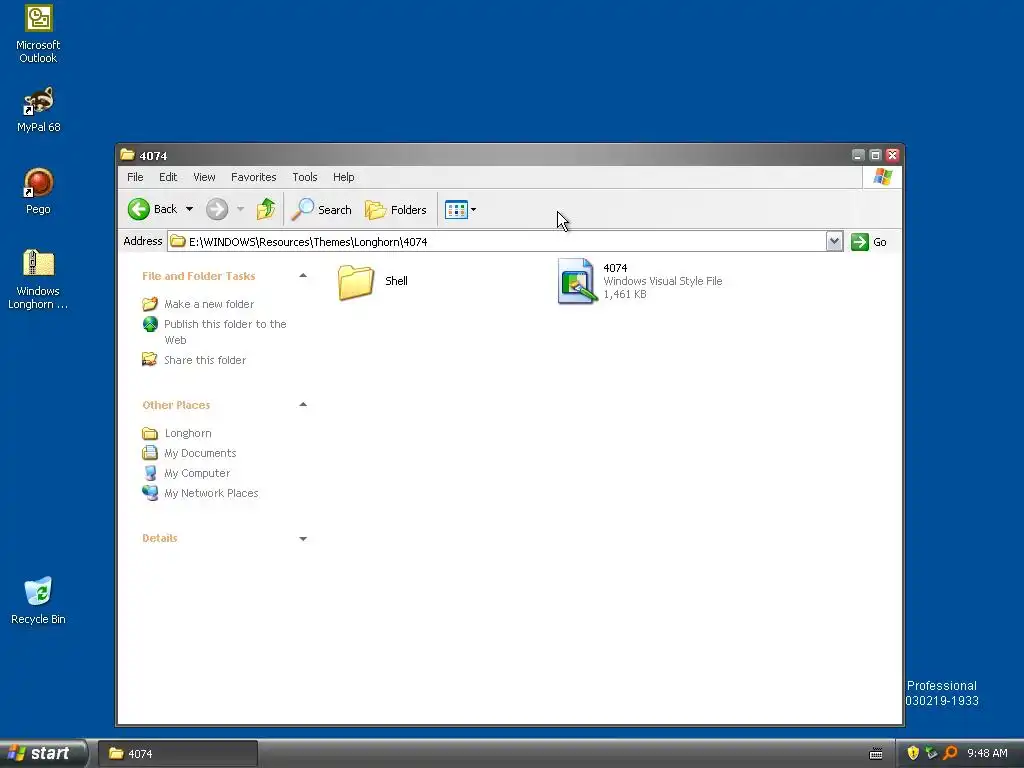The height and width of the screenshot is (768, 1024).
Task: Go up one folder level
Action: click(266, 209)
